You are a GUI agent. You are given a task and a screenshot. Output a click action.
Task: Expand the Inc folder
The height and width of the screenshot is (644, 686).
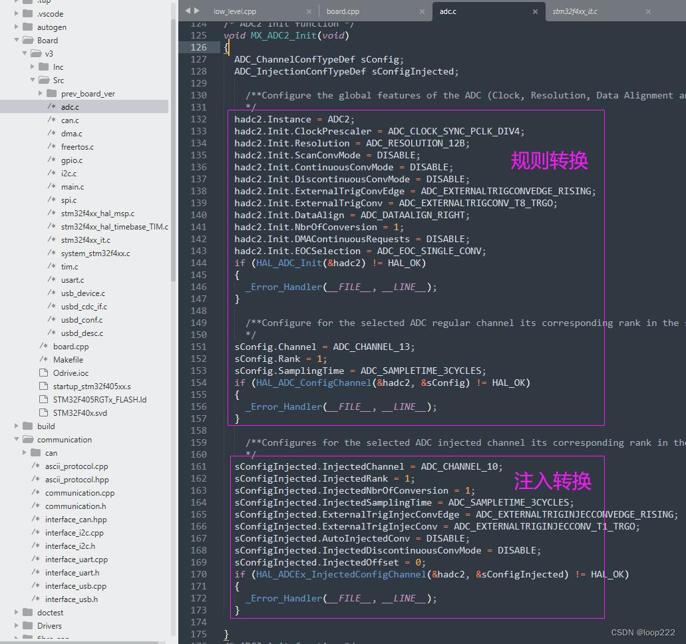(x=32, y=66)
